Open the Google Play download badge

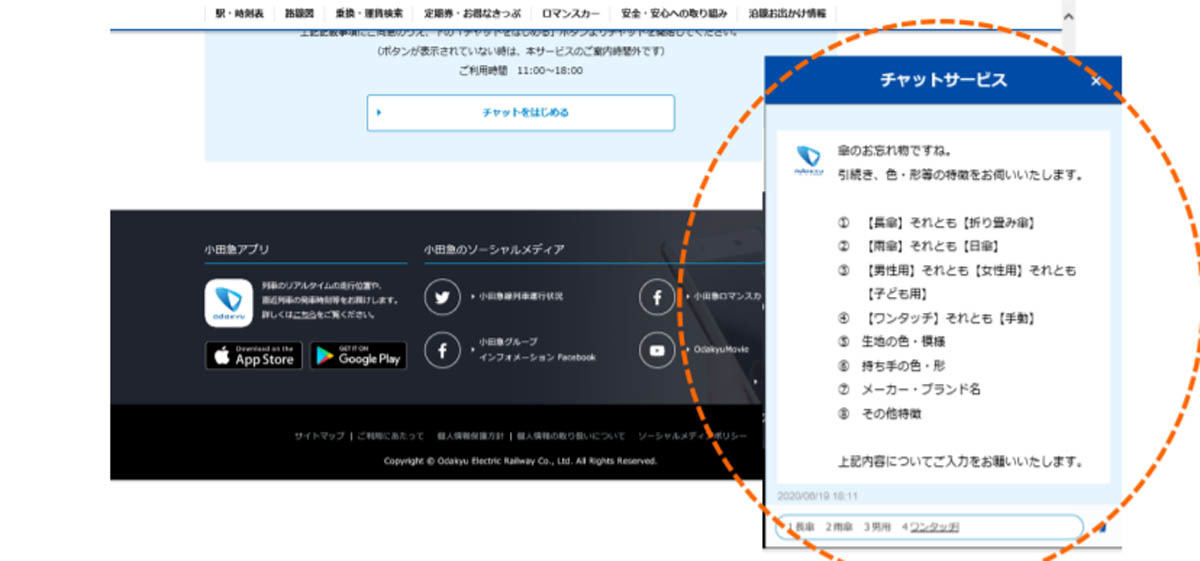pyautogui.click(x=358, y=356)
